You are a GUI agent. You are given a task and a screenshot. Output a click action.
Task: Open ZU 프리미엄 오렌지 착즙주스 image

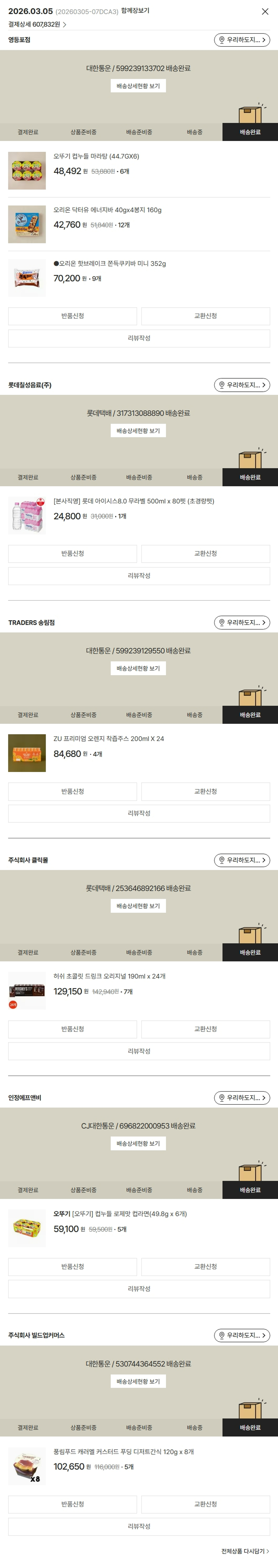click(27, 753)
